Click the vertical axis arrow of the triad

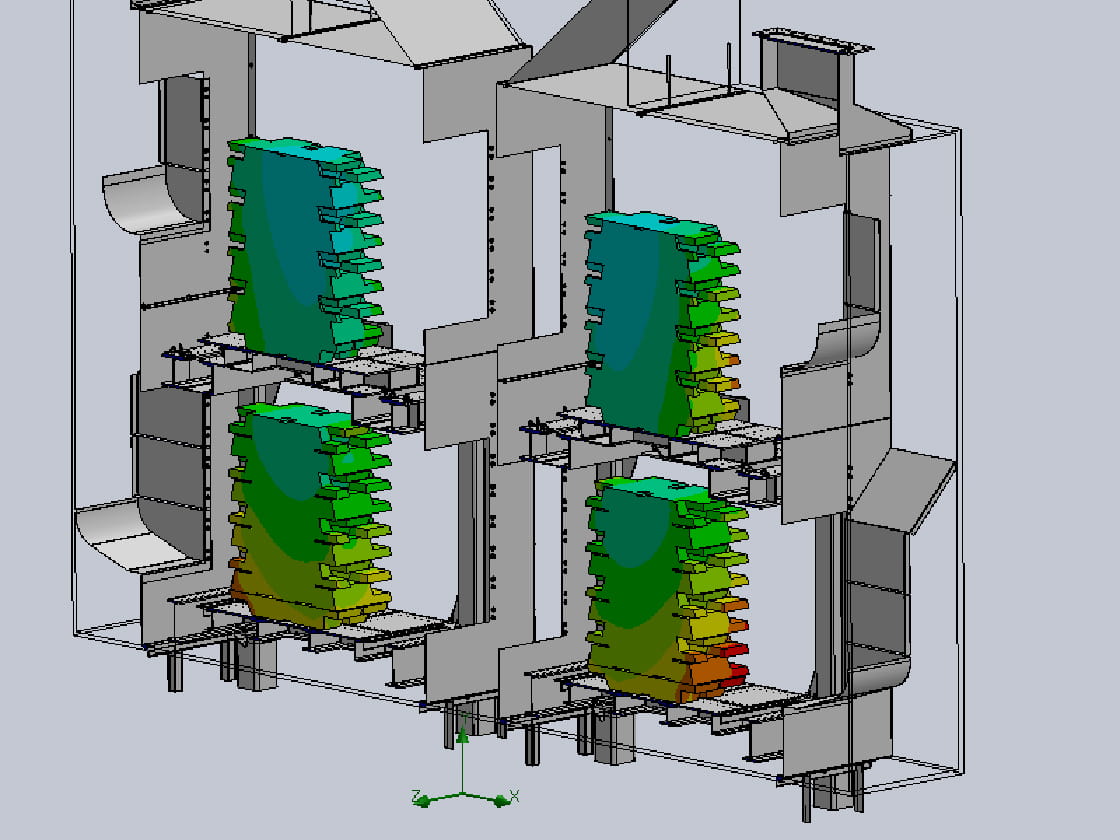pos(463,735)
